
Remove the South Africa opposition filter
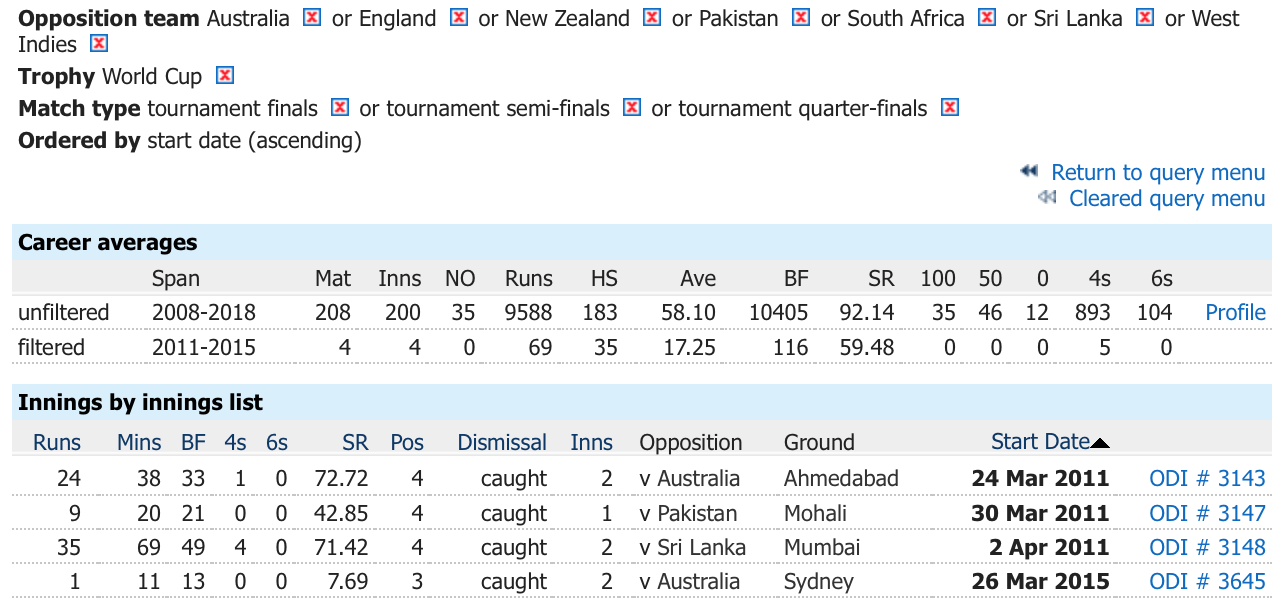(x=987, y=18)
